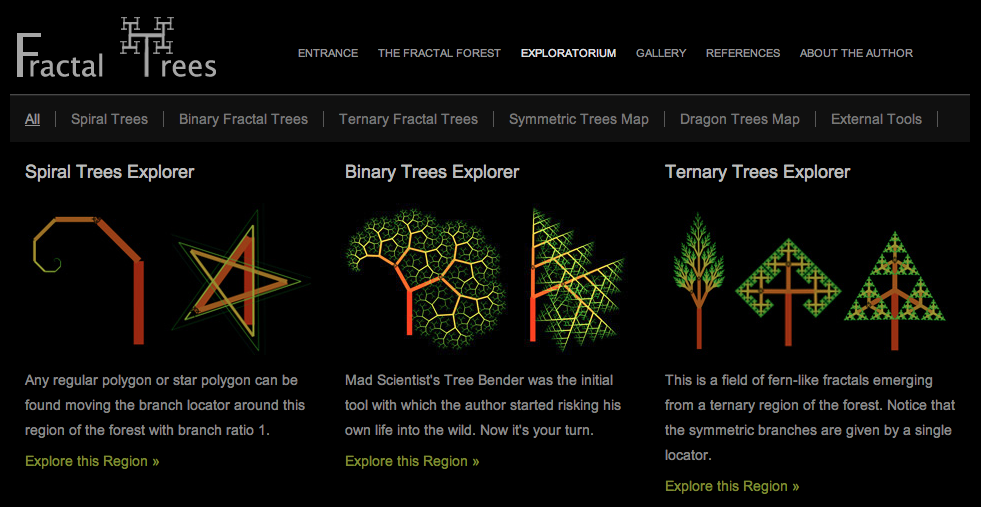Click the spiral hook tree image
Screen dimensions: 981x507
(x=89, y=280)
